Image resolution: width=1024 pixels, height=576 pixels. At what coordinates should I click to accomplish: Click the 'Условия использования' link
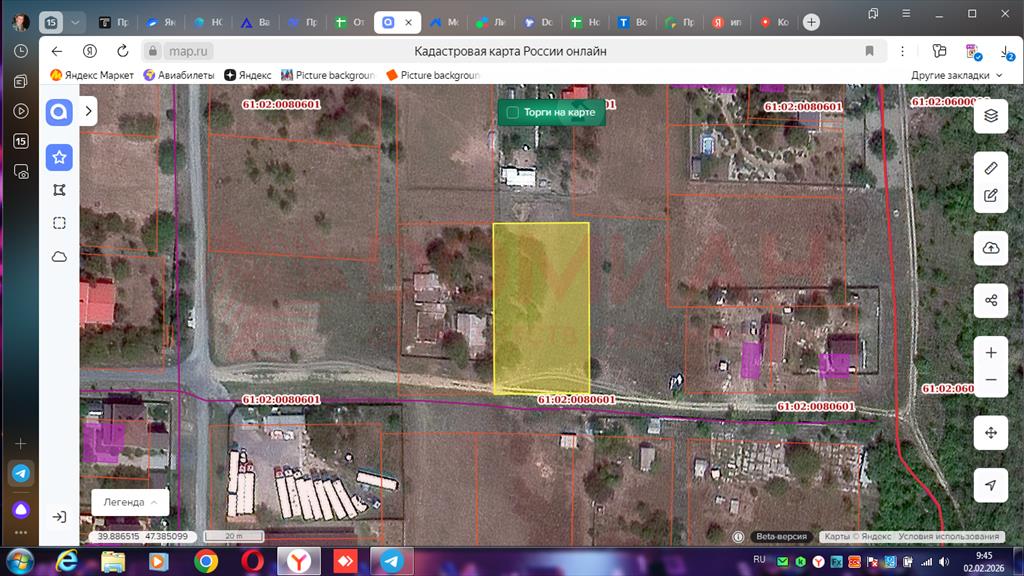point(948,537)
